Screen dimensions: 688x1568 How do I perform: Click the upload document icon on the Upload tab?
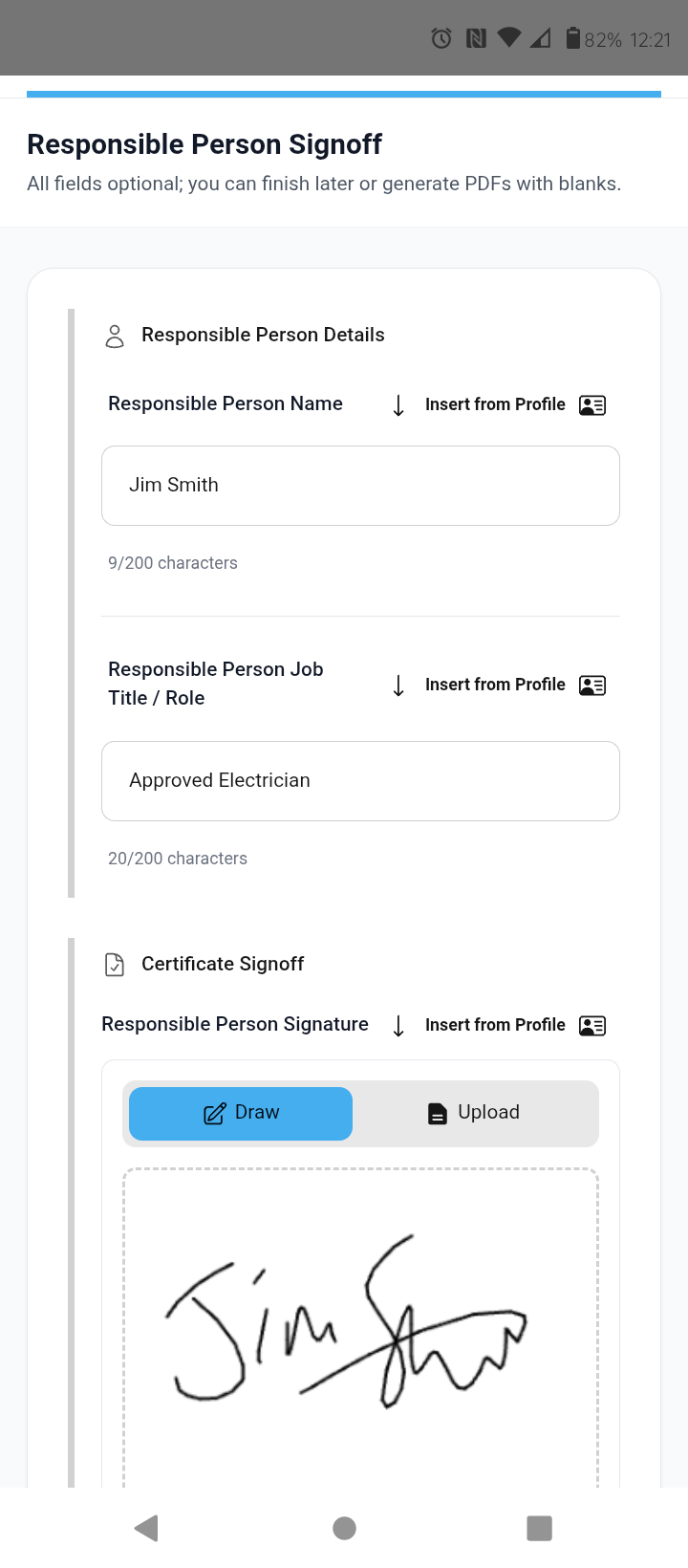pos(437,1112)
